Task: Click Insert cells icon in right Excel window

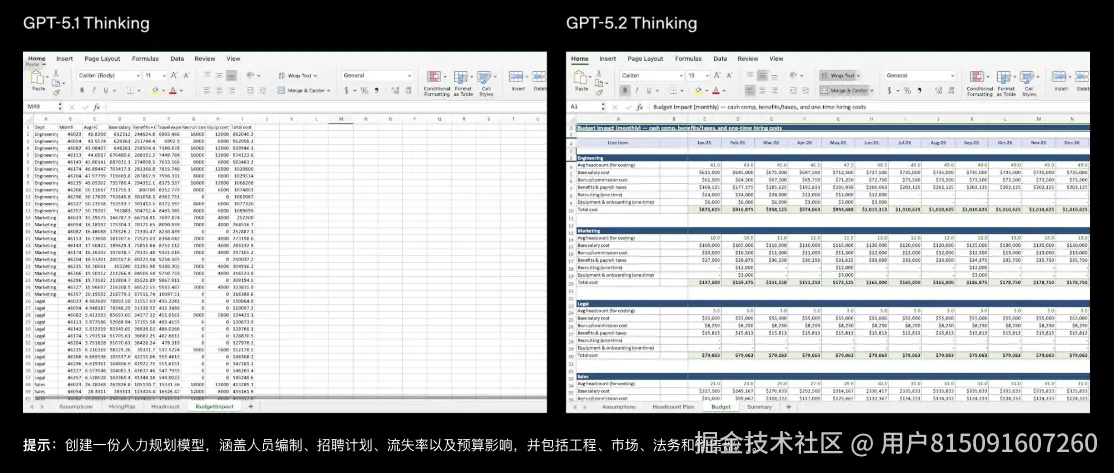Action: (1059, 76)
